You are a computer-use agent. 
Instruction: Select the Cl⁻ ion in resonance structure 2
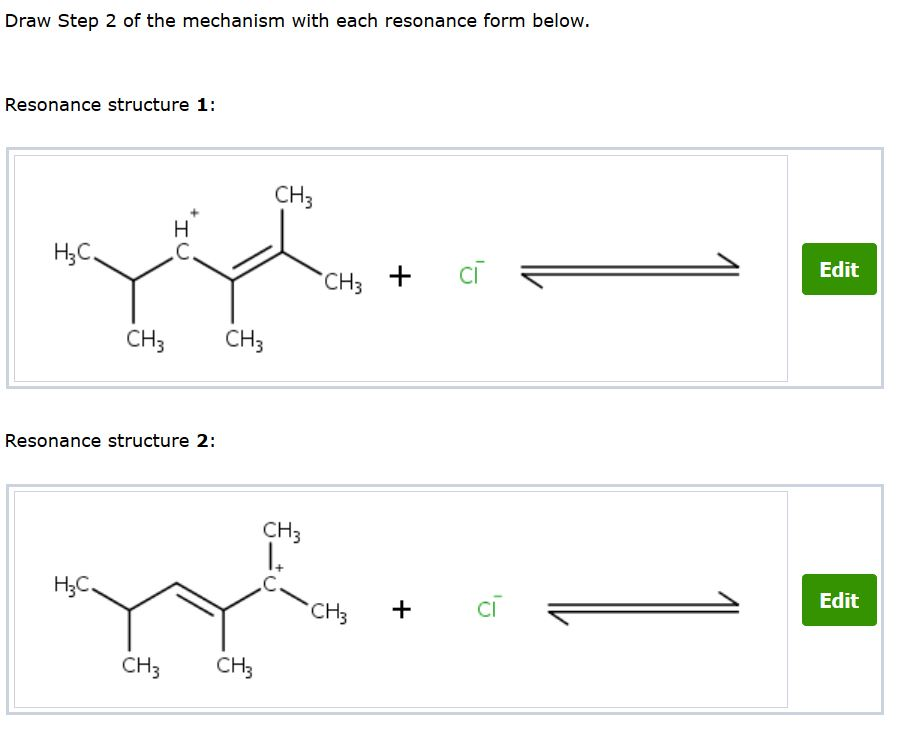[487, 606]
